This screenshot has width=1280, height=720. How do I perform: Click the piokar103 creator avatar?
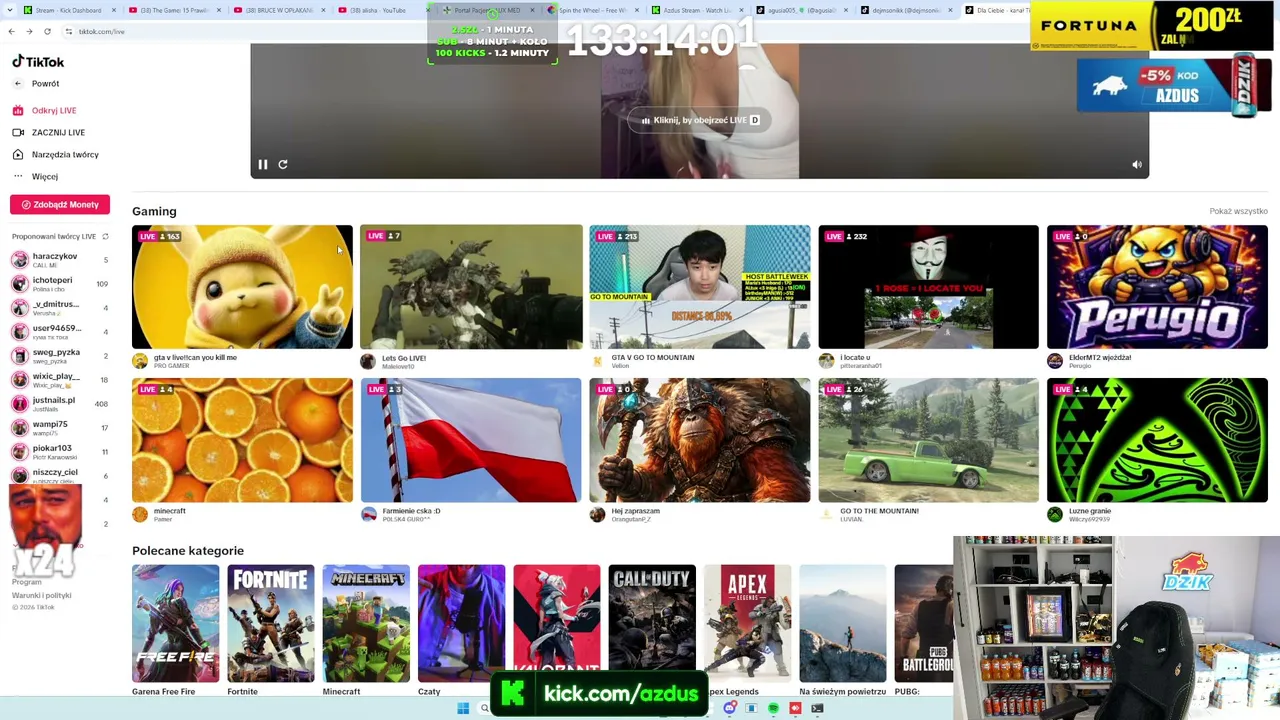20,452
